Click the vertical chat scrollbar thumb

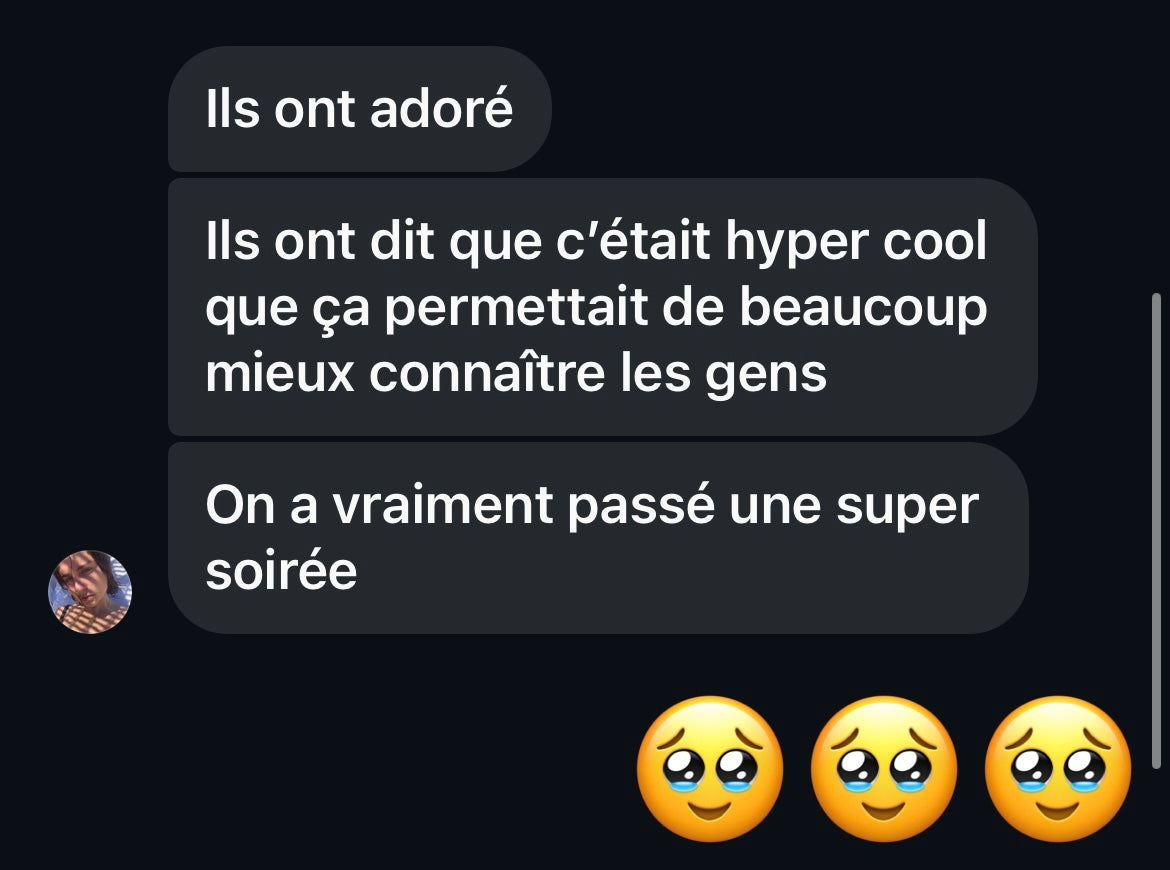1156,531
